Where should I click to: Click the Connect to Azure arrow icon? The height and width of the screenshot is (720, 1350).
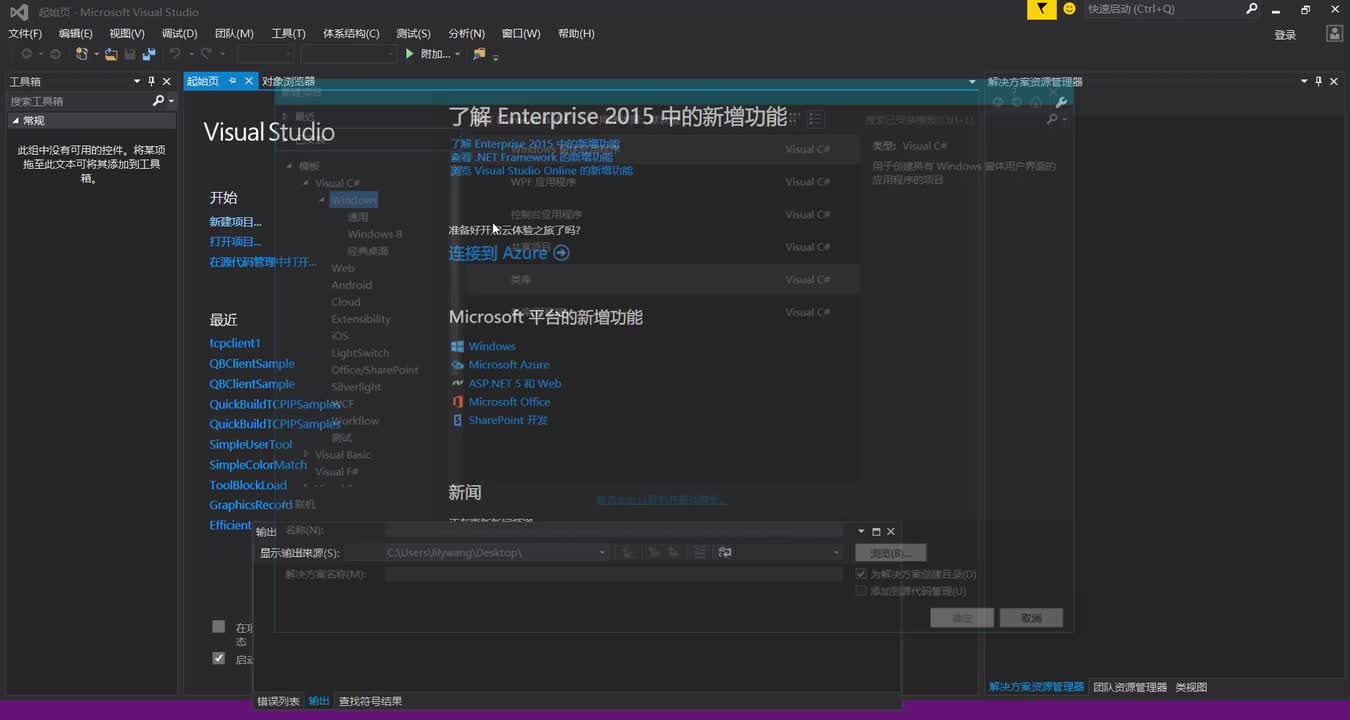[561, 253]
